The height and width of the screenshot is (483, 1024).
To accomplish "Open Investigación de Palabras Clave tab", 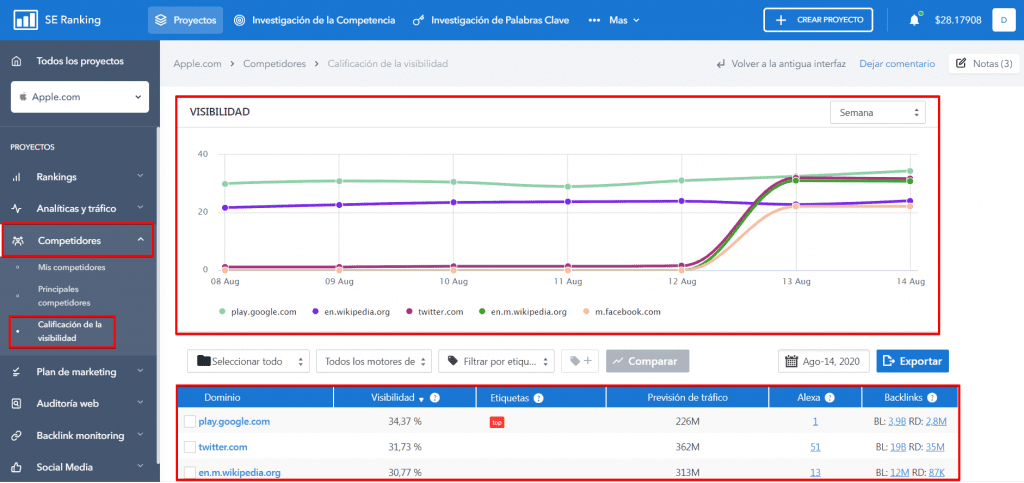I will point(490,20).
